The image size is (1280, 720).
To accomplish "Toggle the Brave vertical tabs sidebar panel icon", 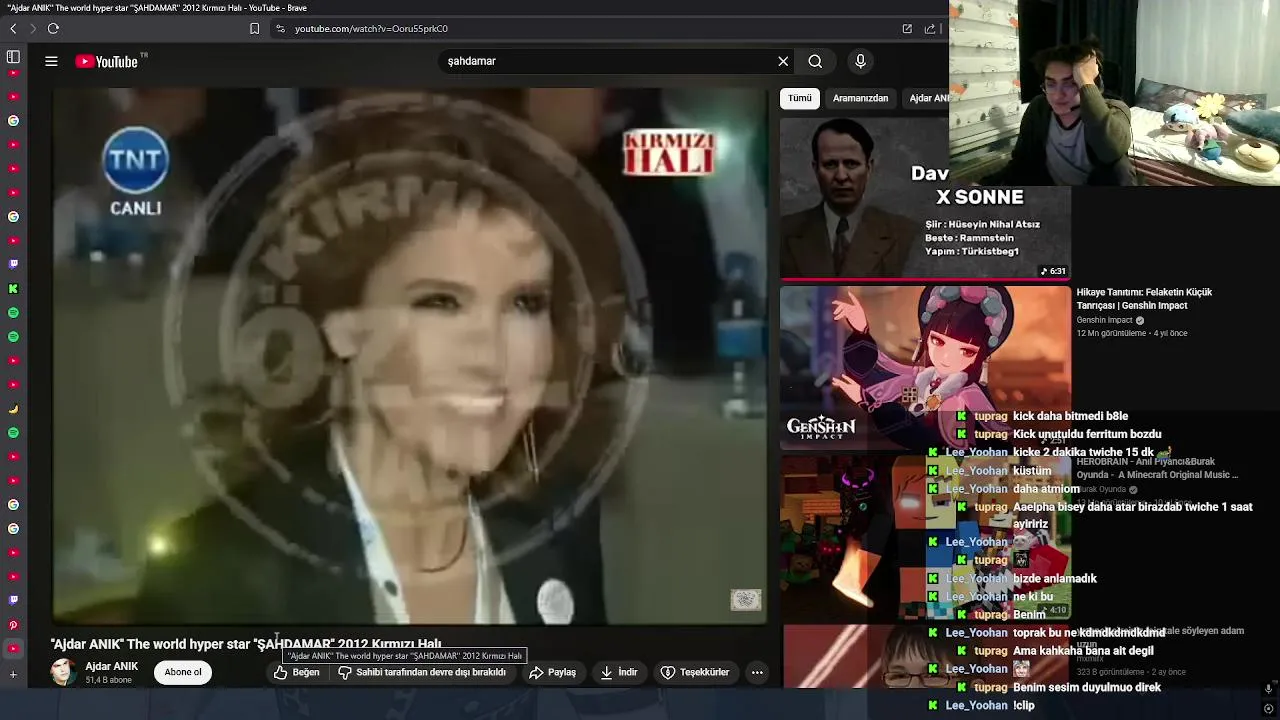I will pos(13,57).
